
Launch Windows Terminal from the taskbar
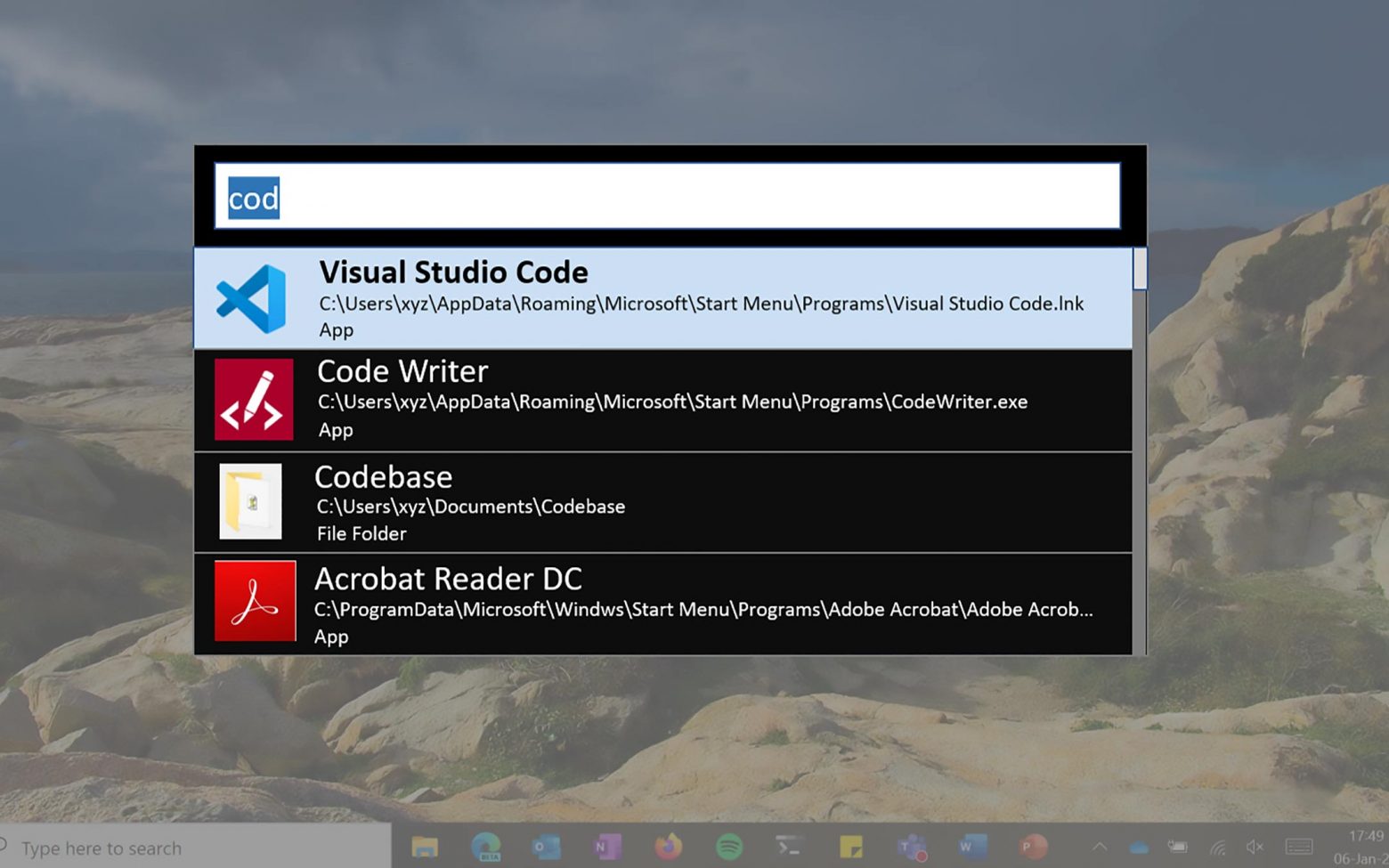point(789,847)
